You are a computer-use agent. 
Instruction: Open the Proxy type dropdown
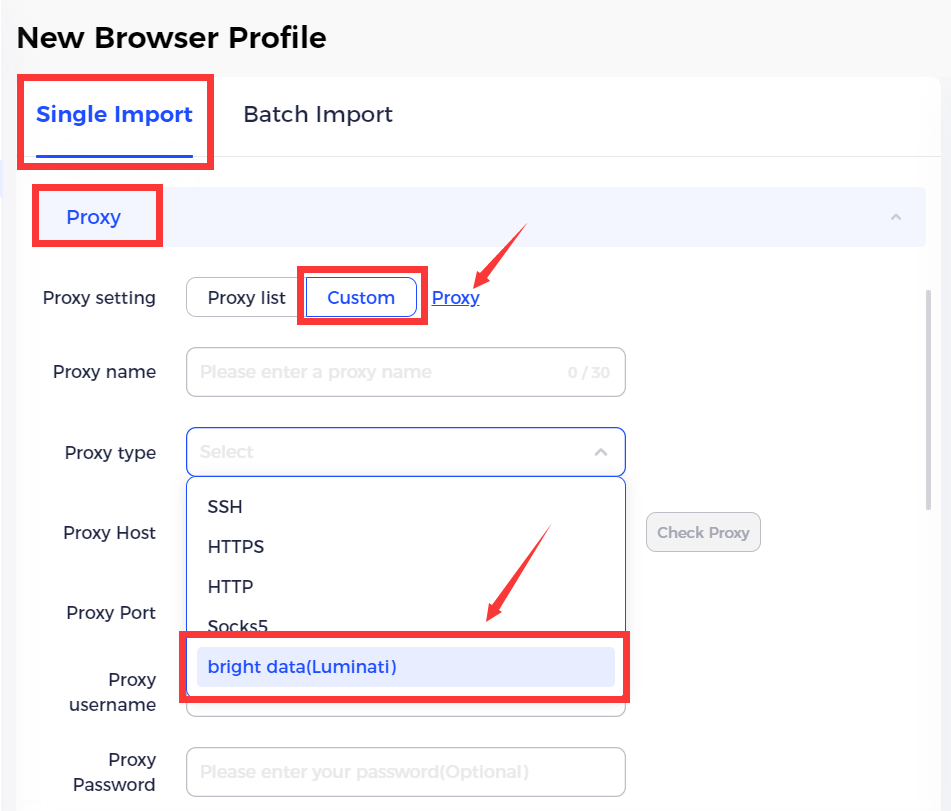(405, 452)
